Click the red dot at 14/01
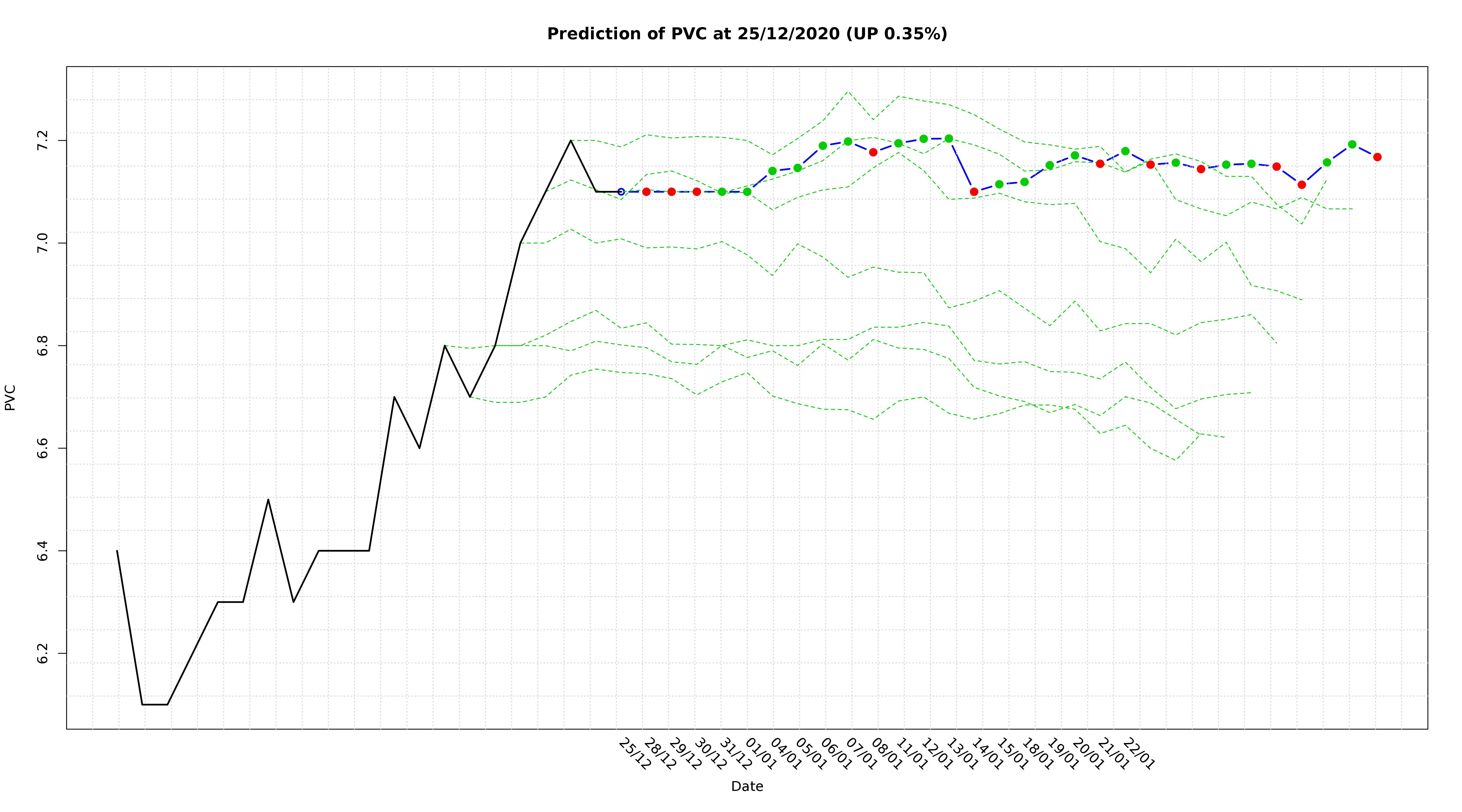 [x=974, y=192]
